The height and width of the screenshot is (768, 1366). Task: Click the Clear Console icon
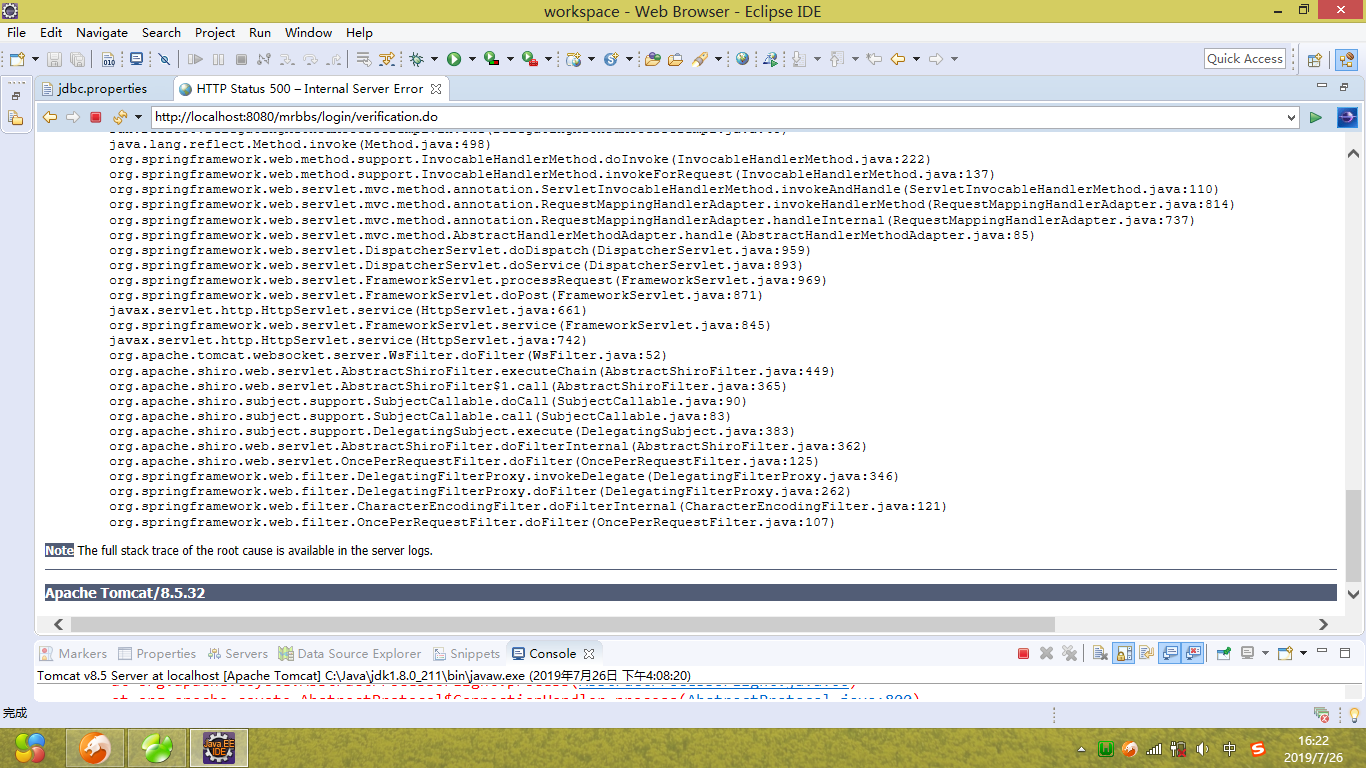coord(1100,653)
